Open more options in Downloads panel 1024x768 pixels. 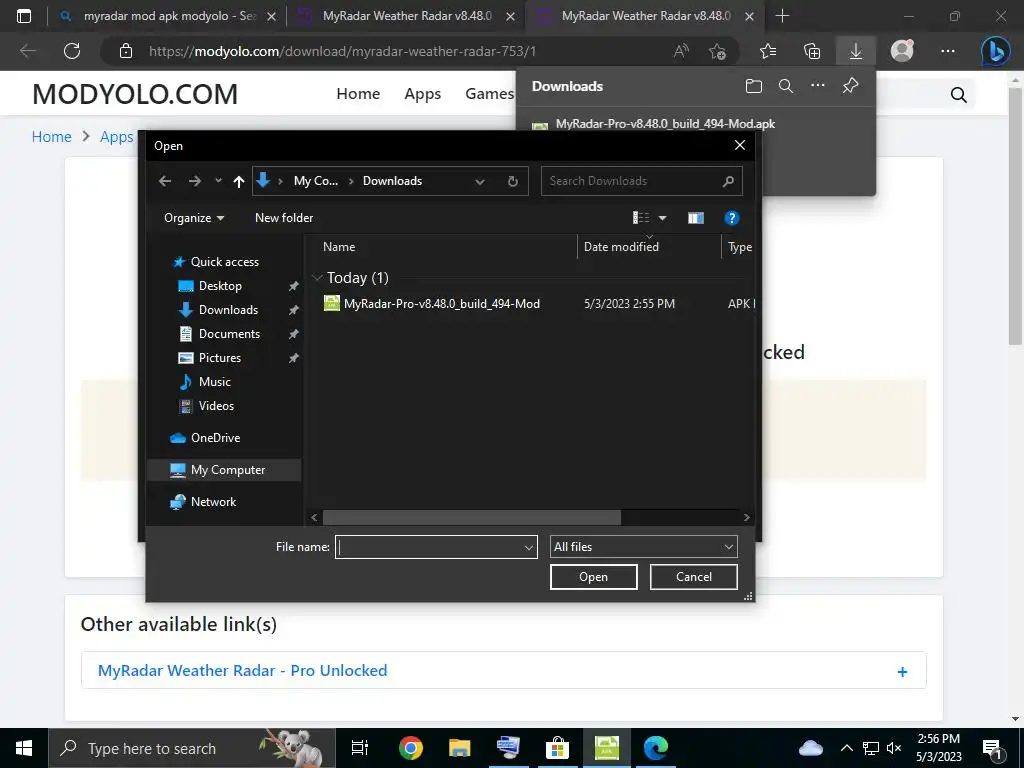coord(818,86)
